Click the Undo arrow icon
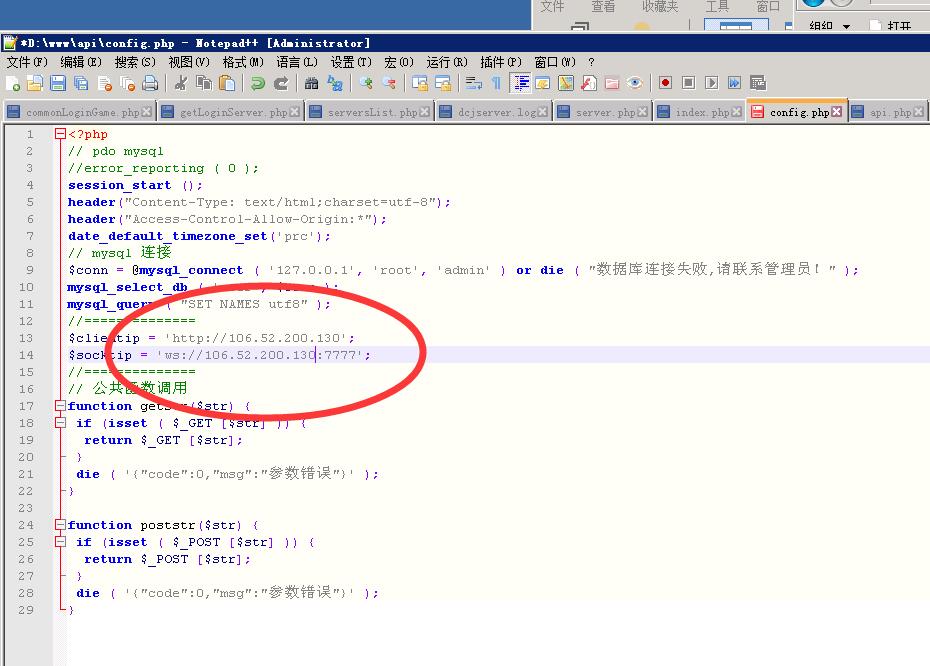The width and height of the screenshot is (930, 666). [258, 84]
